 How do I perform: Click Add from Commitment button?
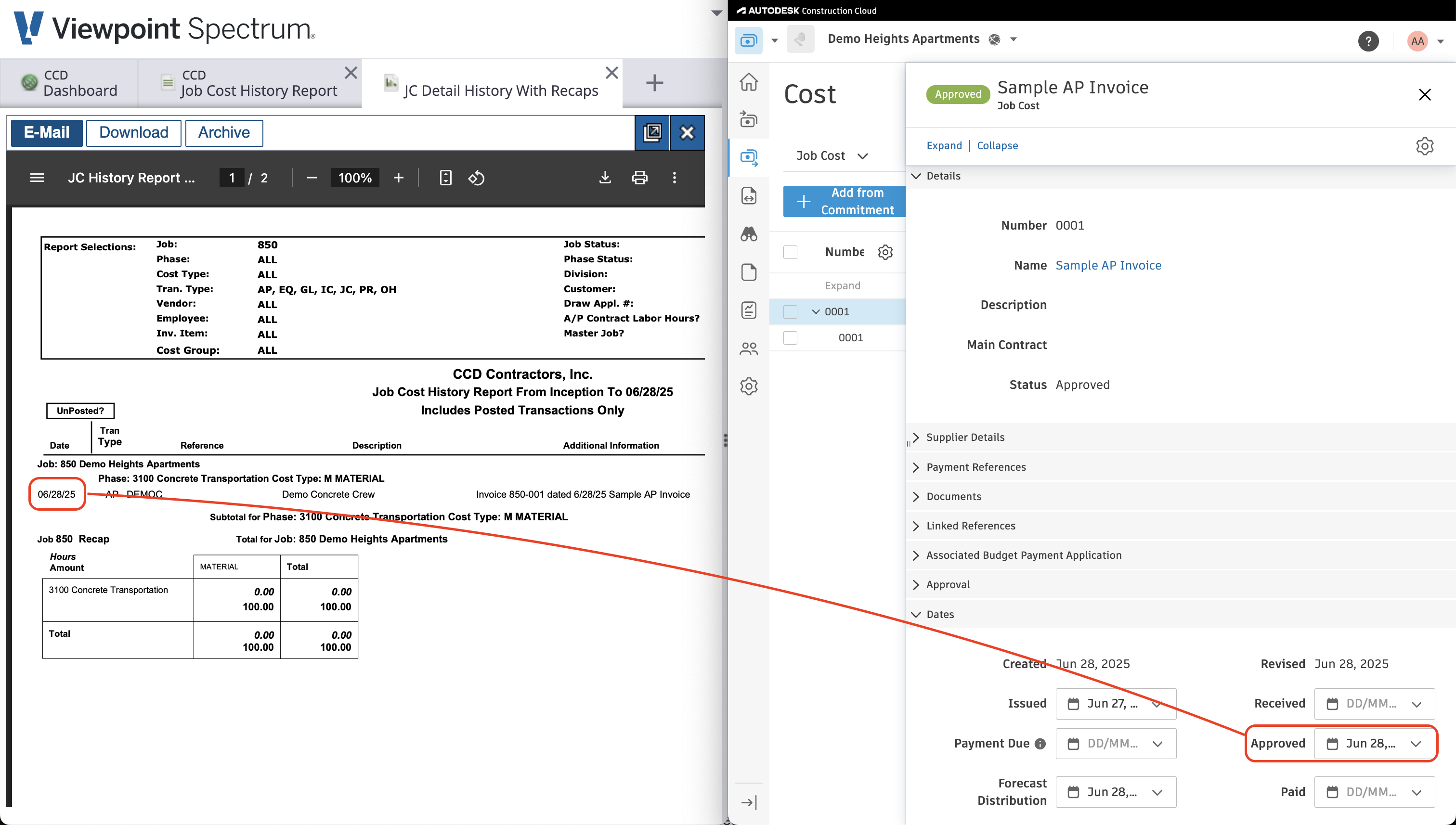(x=845, y=202)
